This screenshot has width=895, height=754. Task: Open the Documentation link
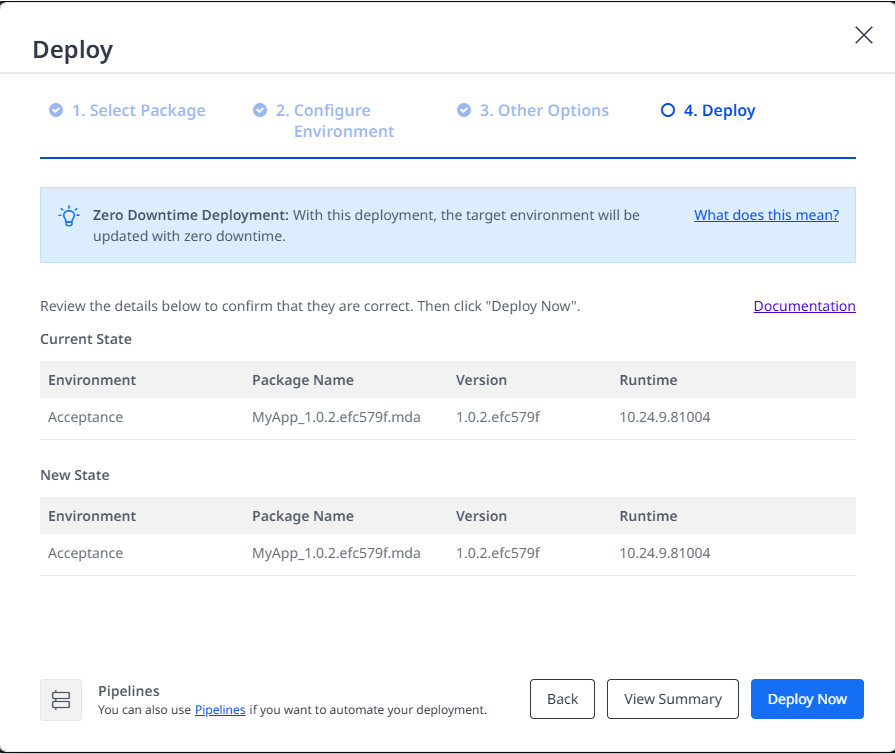(x=804, y=306)
